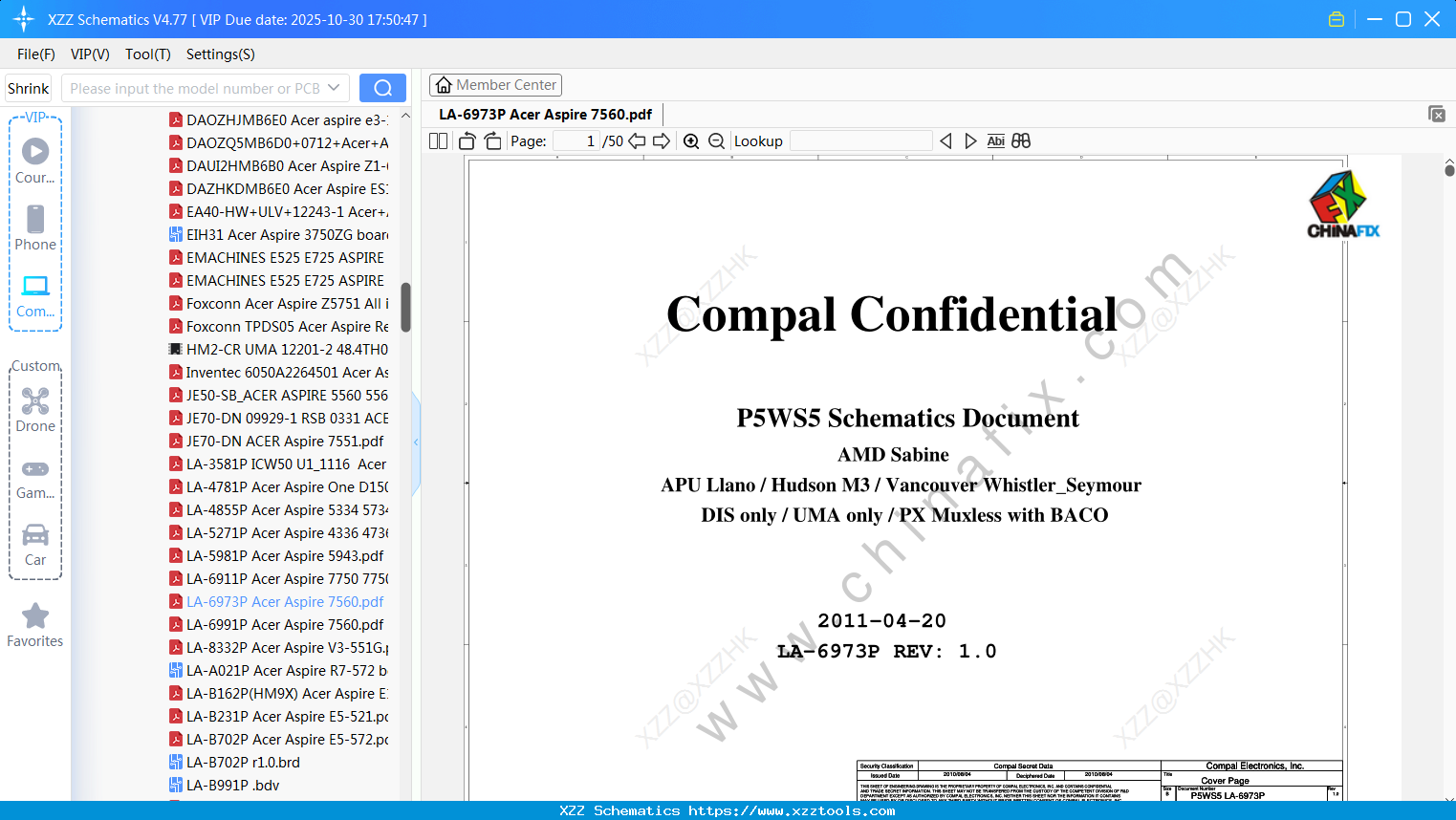The height and width of the screenshot is (820, 1456).
Task: Open the Member Center button
Action: pos(495,85)
